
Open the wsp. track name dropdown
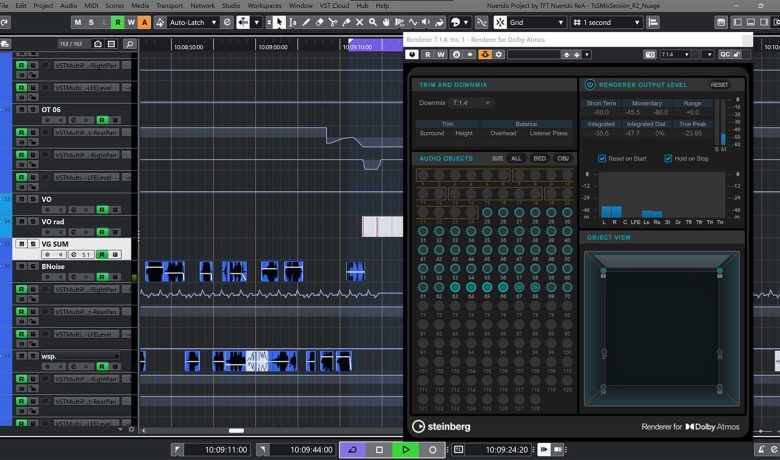[80, 356]
